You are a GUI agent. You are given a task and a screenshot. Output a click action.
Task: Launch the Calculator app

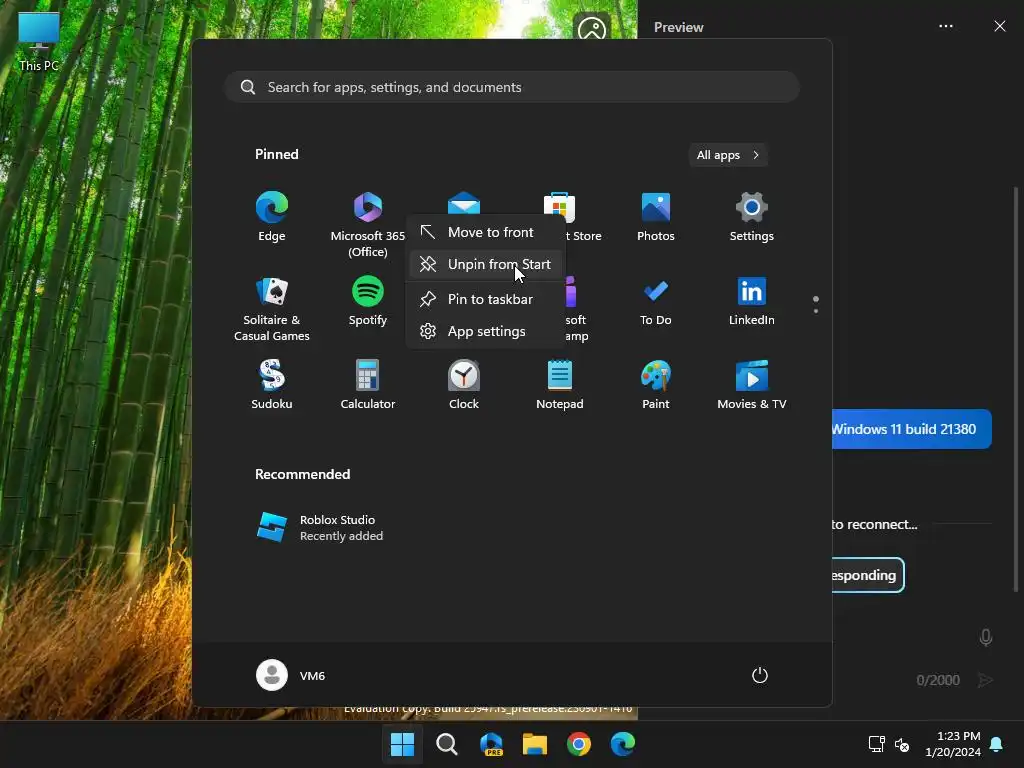(368, 385)
